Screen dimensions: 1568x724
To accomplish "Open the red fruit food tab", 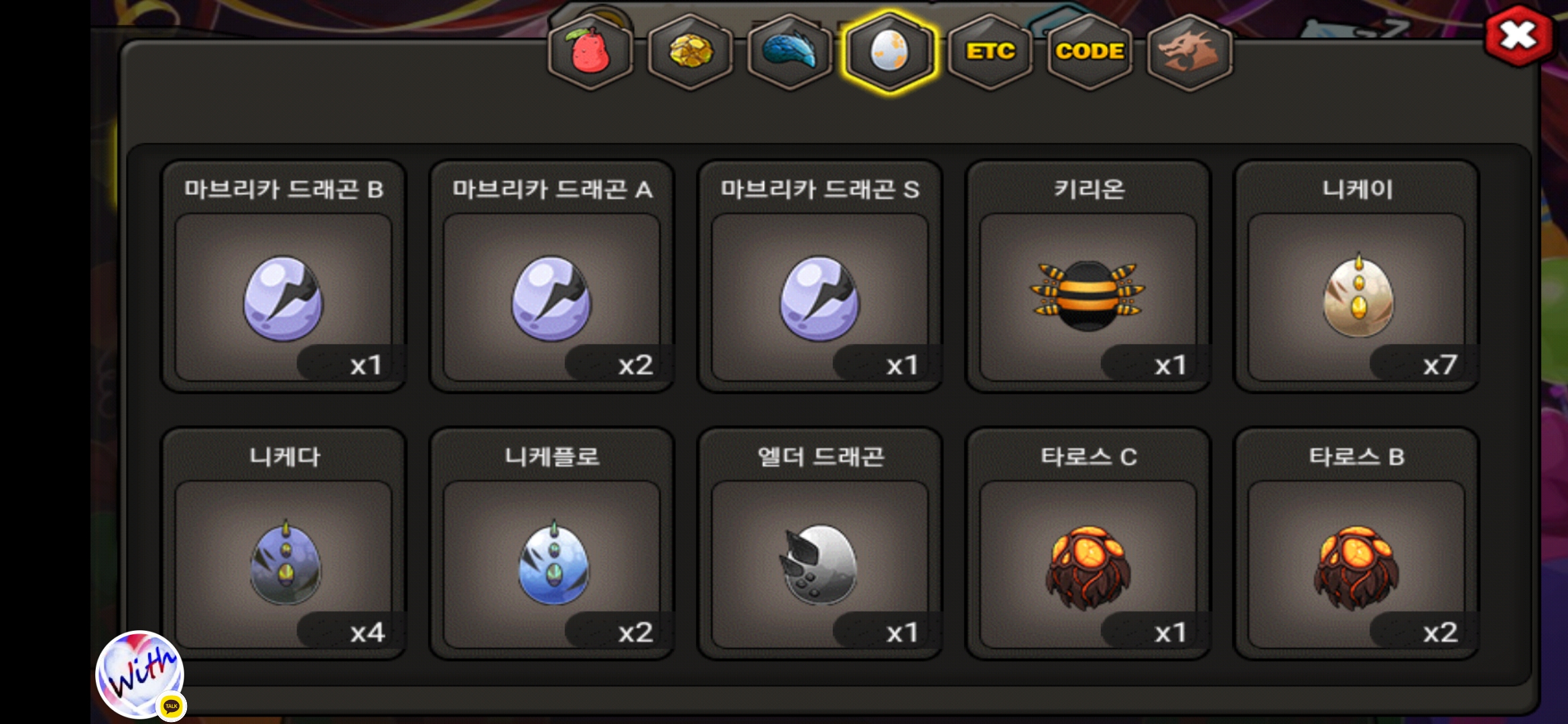I will click(590, 52).
